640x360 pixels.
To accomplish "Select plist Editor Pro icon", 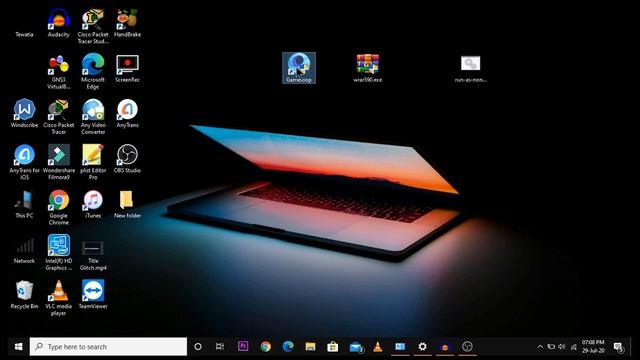I will 93,162.
